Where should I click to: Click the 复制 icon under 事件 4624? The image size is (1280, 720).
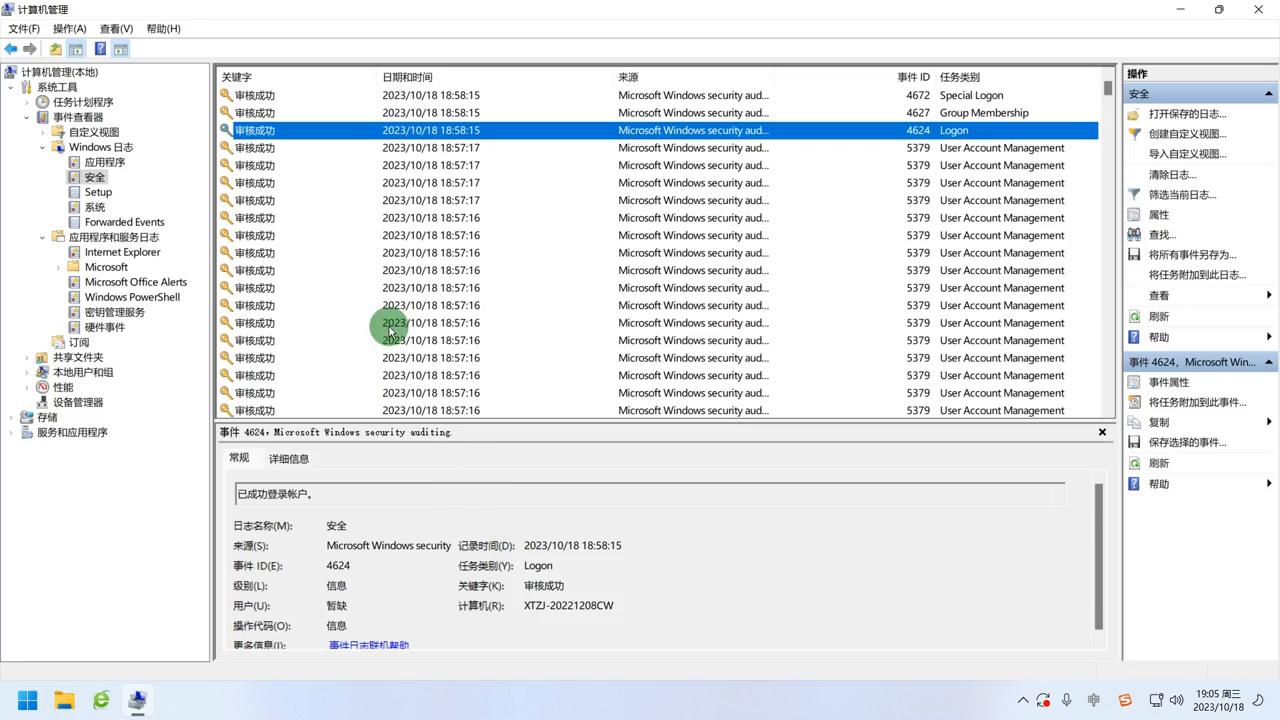point(1134,421)
